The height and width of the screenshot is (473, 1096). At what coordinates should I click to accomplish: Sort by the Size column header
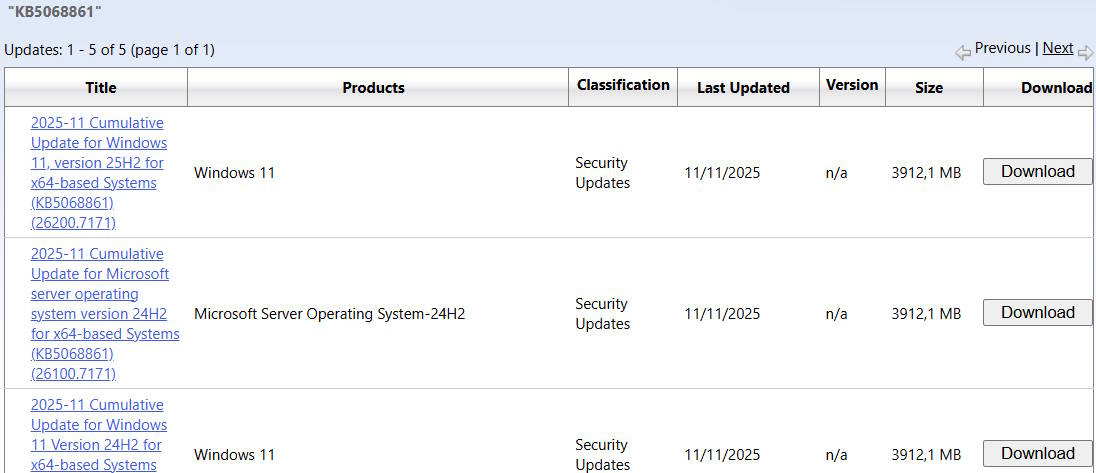click(928, 88)
